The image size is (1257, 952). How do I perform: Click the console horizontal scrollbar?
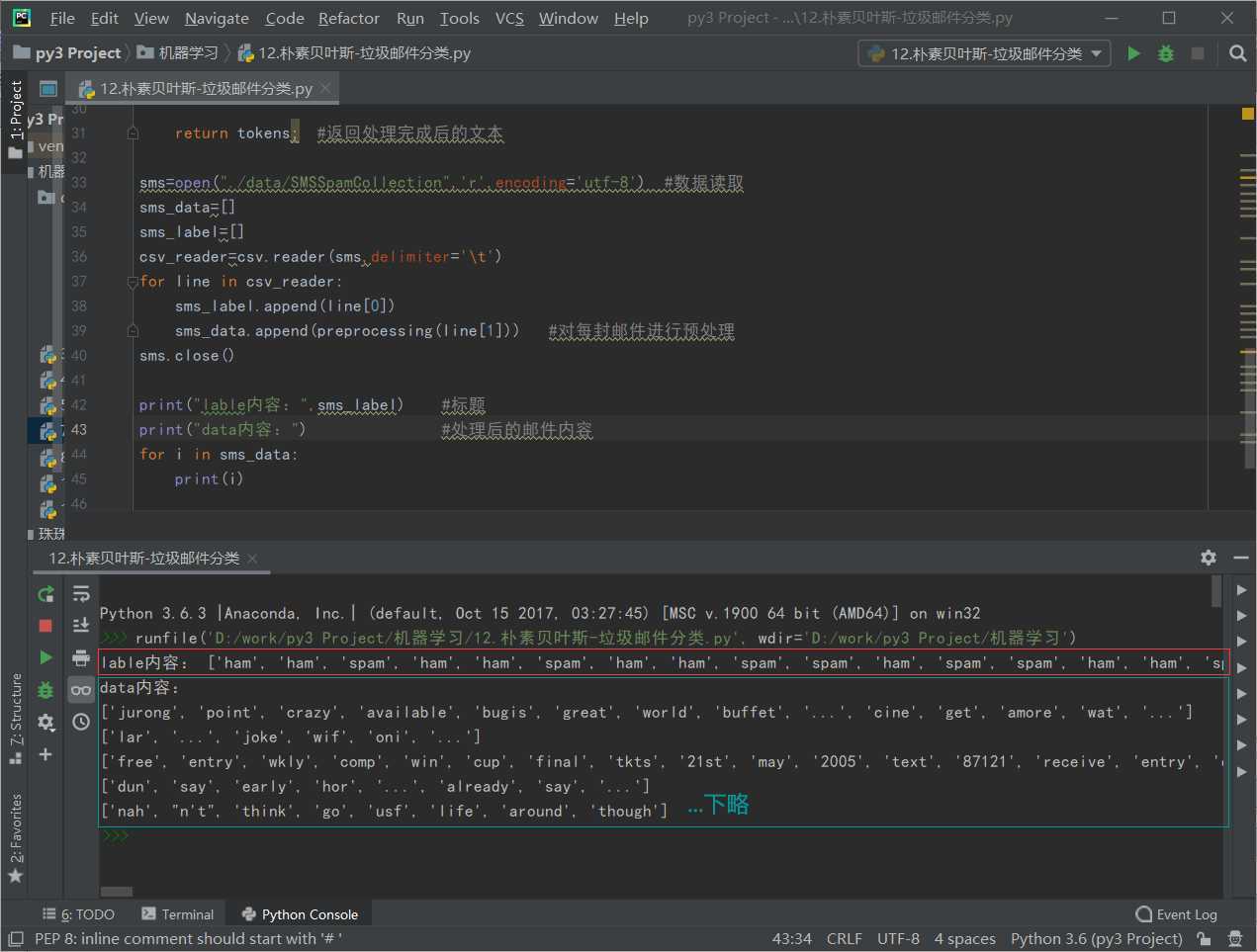(x=117, y=891)
